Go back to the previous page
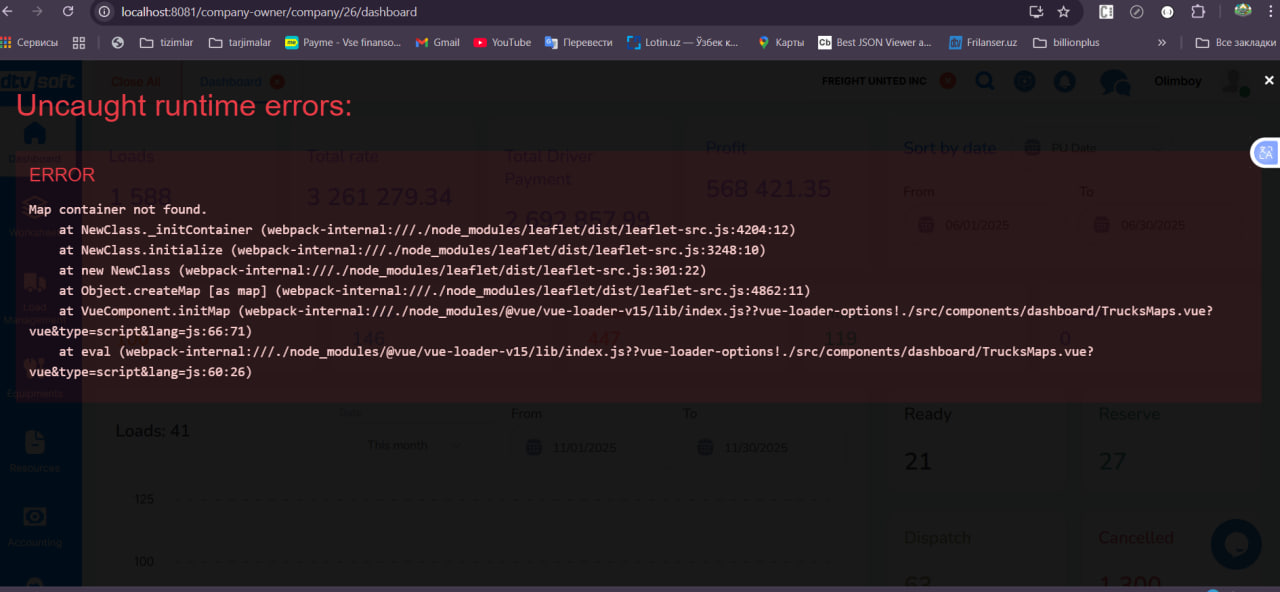This screenshot has height=592, width=1280. [10, 12]
